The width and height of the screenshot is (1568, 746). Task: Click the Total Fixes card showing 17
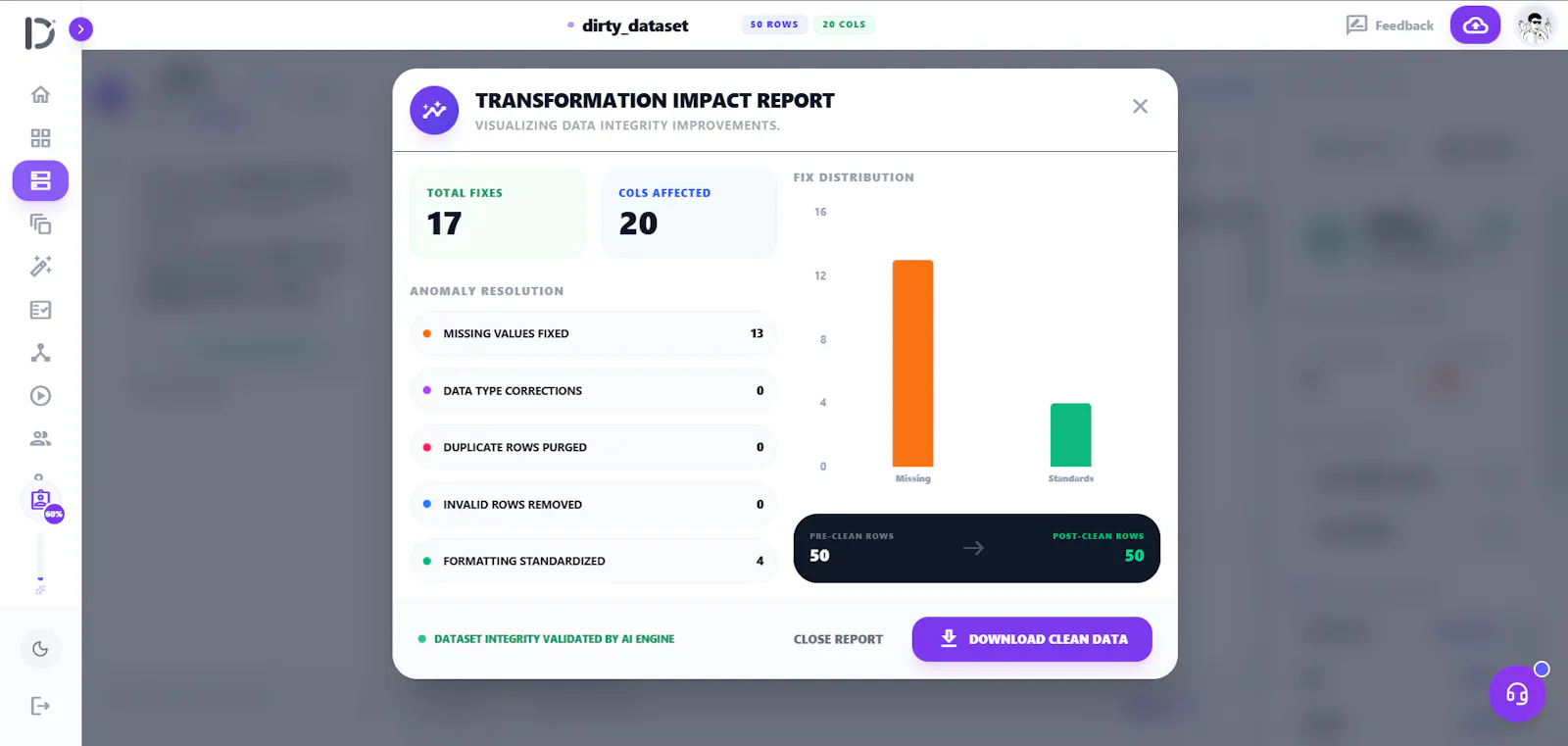click(498, 213)
